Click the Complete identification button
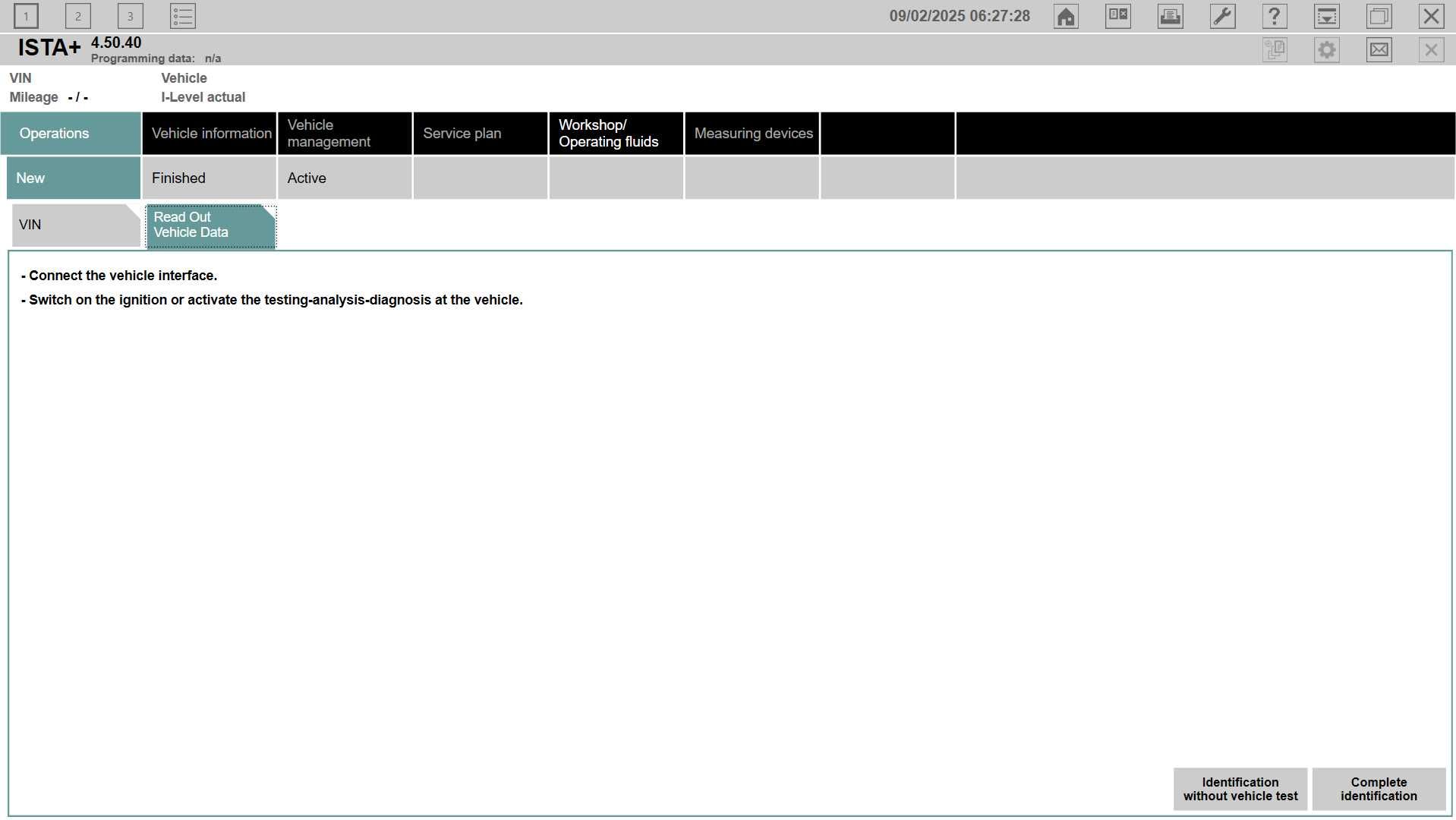 coord(1379,789)
